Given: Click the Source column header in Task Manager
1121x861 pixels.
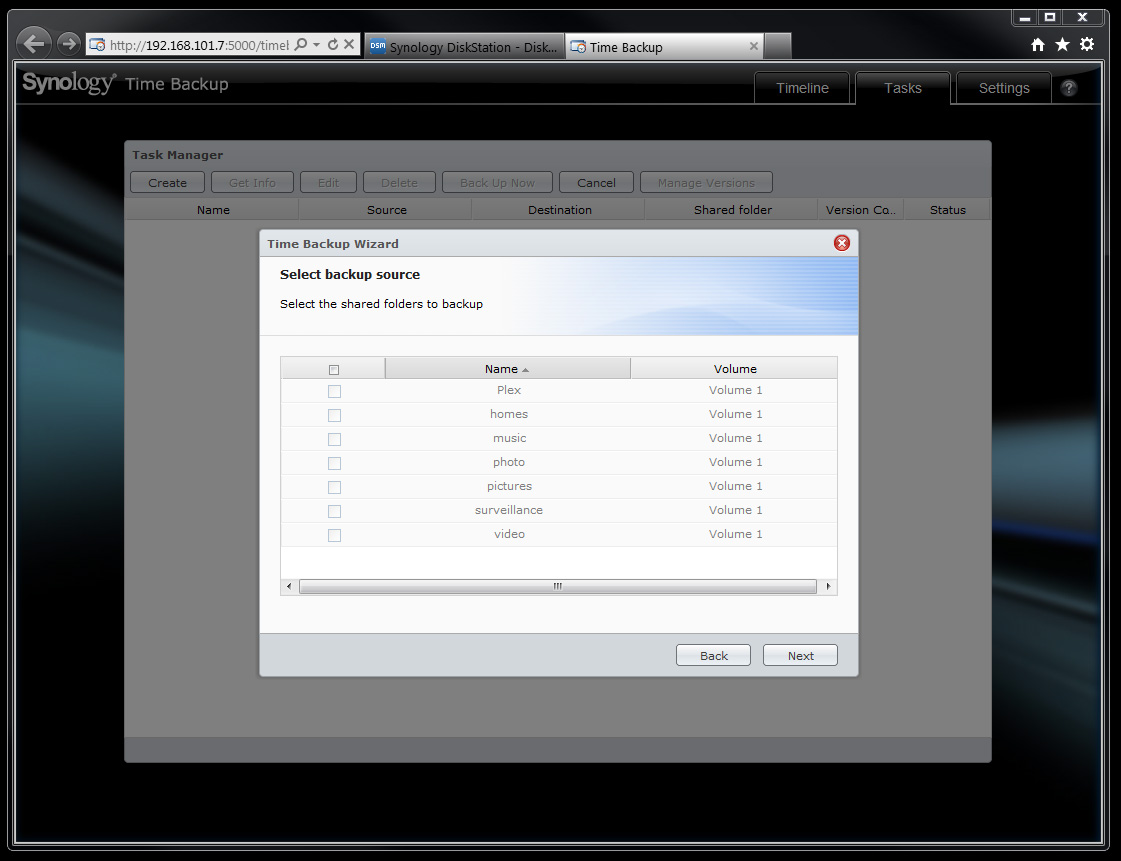Looking at the screenshot, I should click(x=387, y=210).
